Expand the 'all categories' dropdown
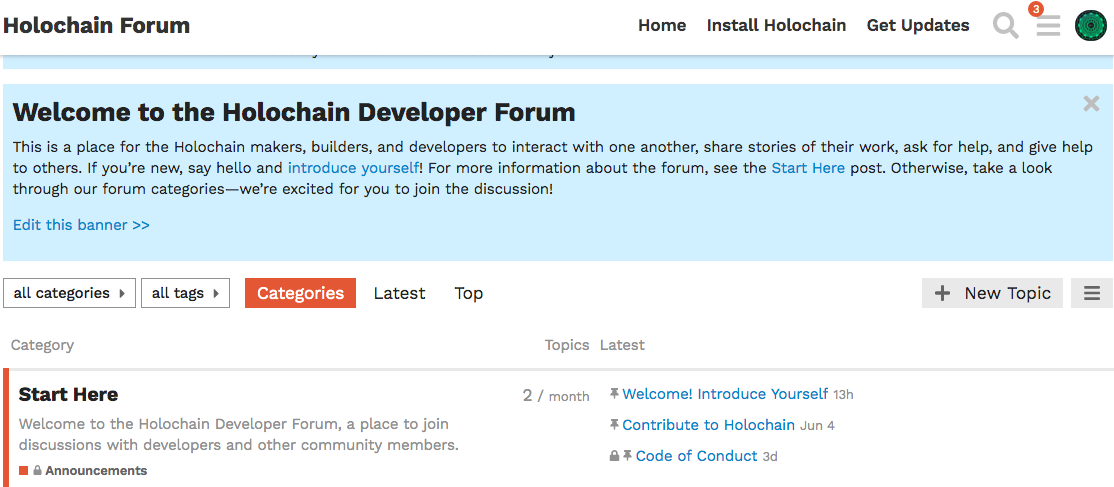 click(x=70, y=293)
